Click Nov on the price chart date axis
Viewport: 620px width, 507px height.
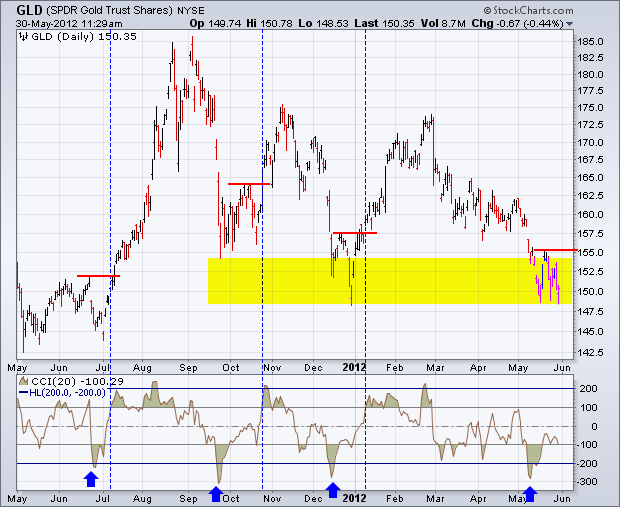pos(272,368)
